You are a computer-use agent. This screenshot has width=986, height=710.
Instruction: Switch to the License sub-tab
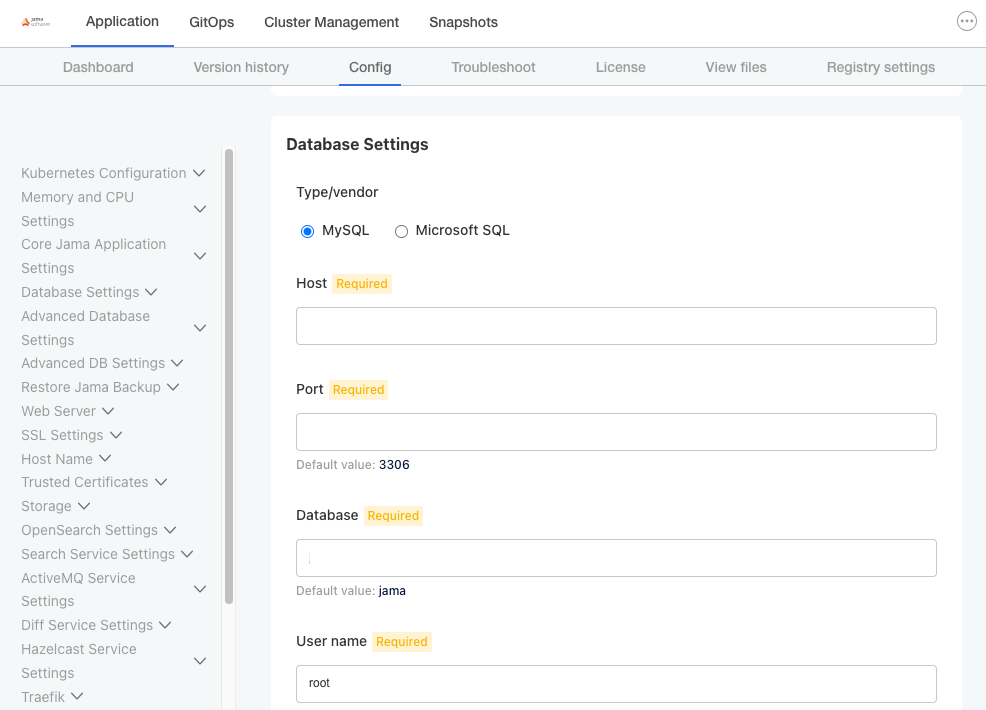(x=621, y=67)
